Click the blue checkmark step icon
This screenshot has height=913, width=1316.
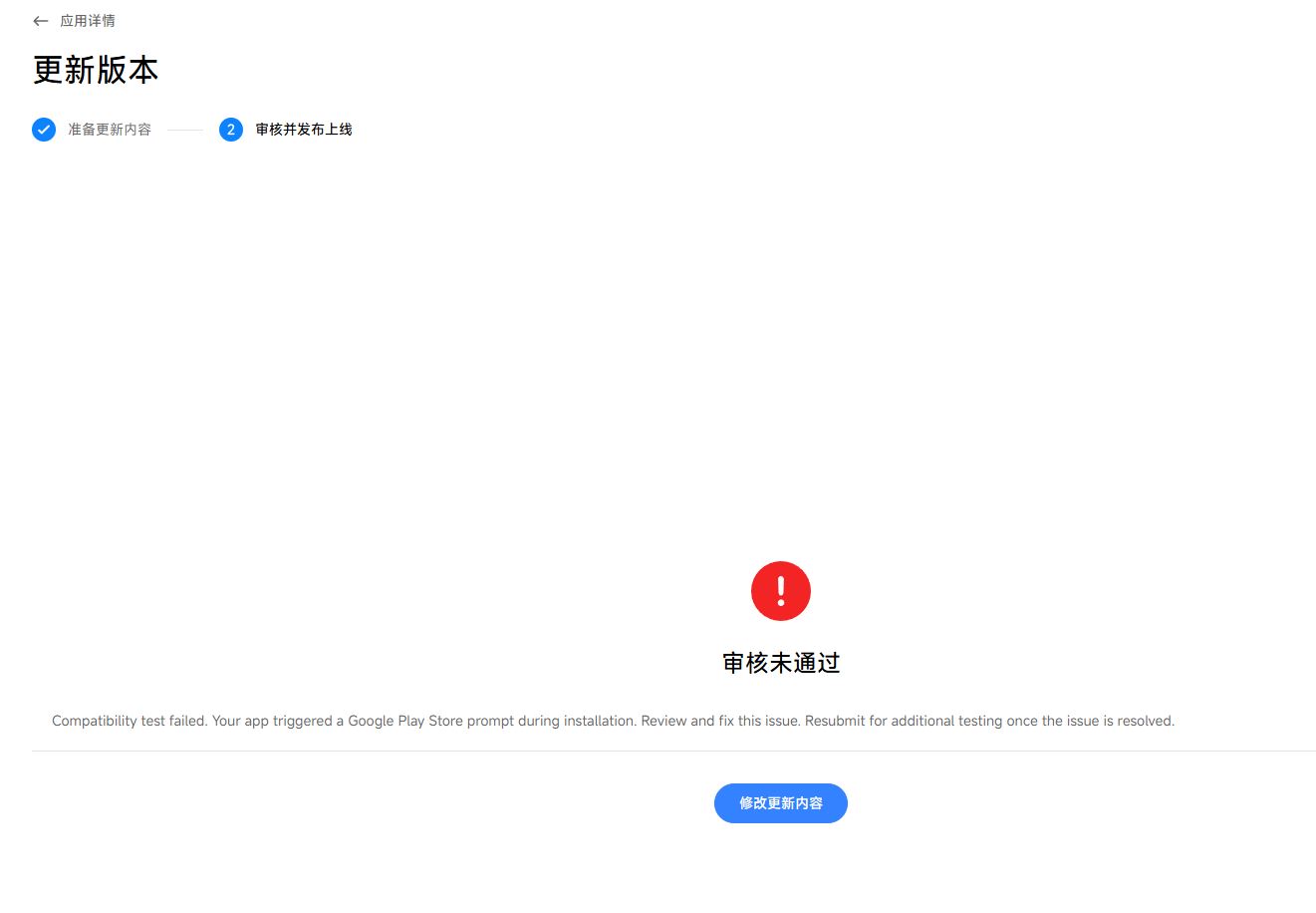click(44, 130)
